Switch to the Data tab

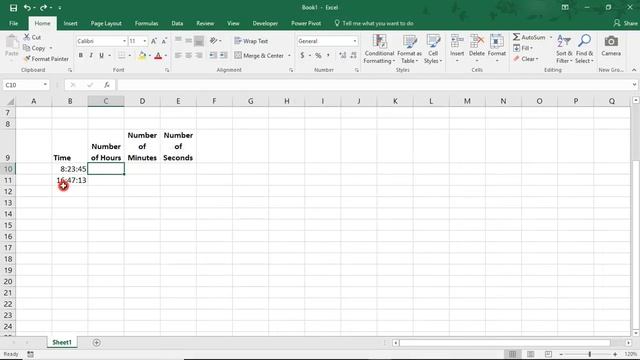click(x=177, y=23)
